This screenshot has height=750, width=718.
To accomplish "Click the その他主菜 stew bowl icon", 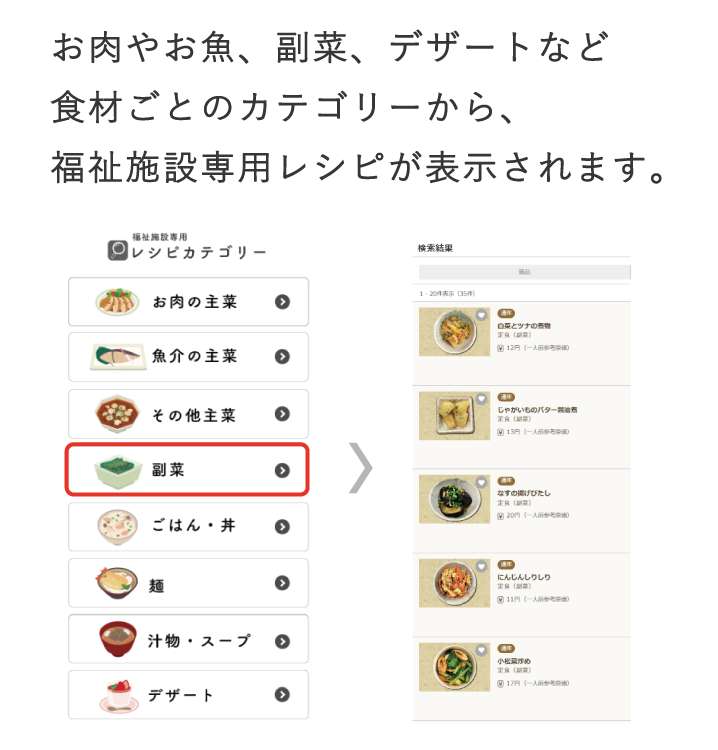I will (x=117, y=414).
